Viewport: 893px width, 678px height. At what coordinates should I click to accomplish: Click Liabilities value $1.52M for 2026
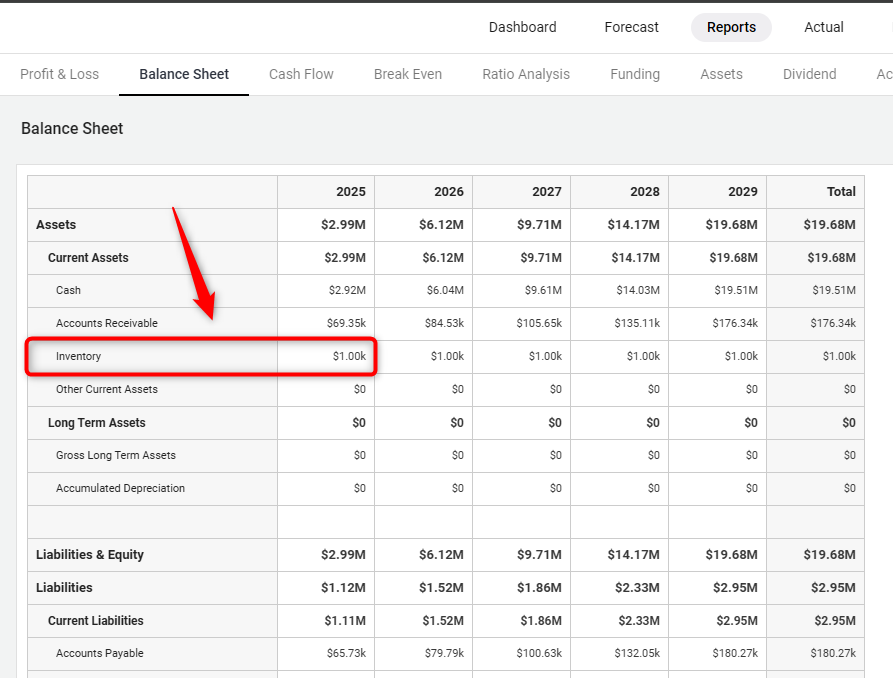(x=441, y=587)
